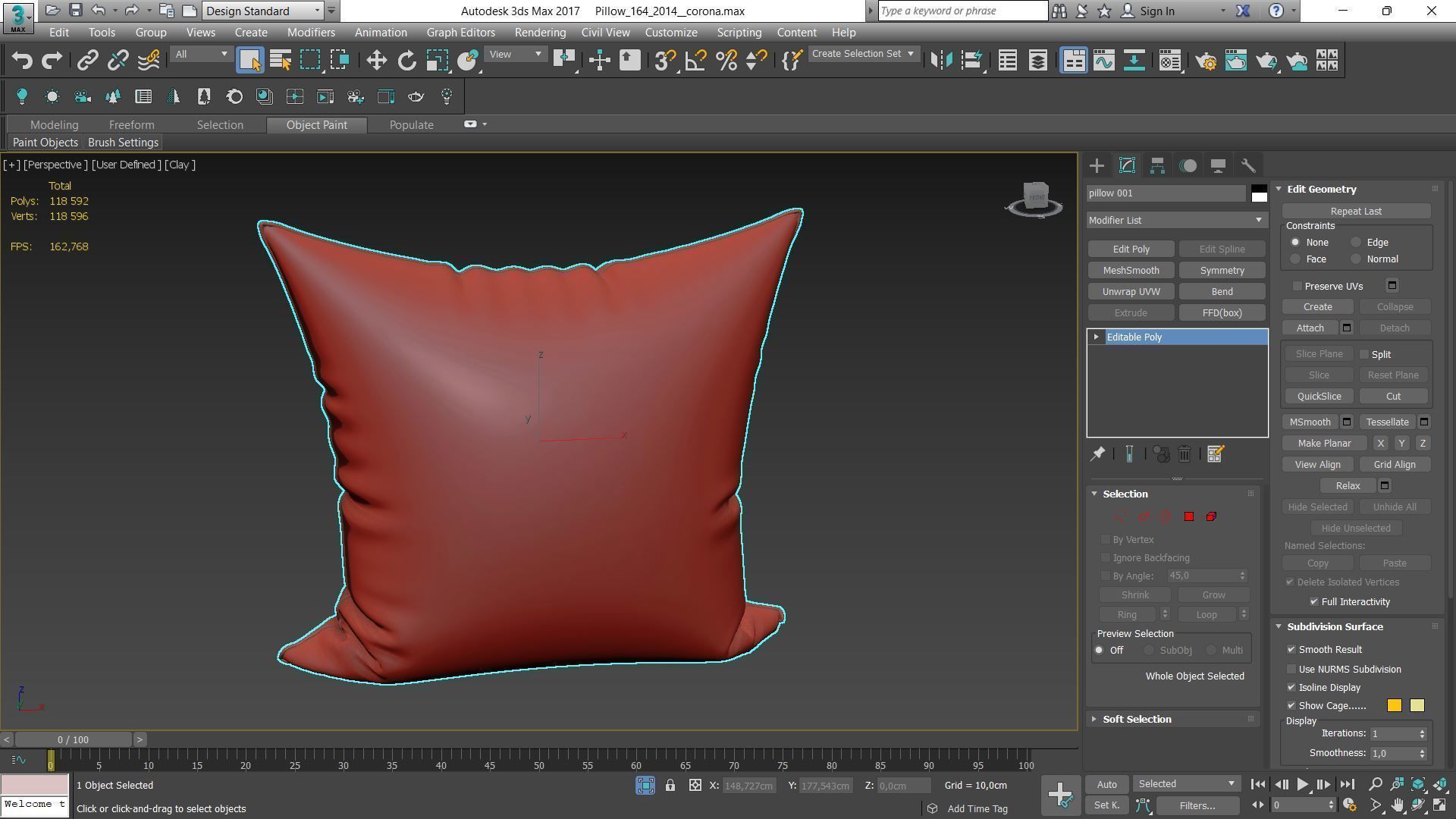Open the Rendering menu
This screenshot has height=819, width=1456.
(540, 33)
